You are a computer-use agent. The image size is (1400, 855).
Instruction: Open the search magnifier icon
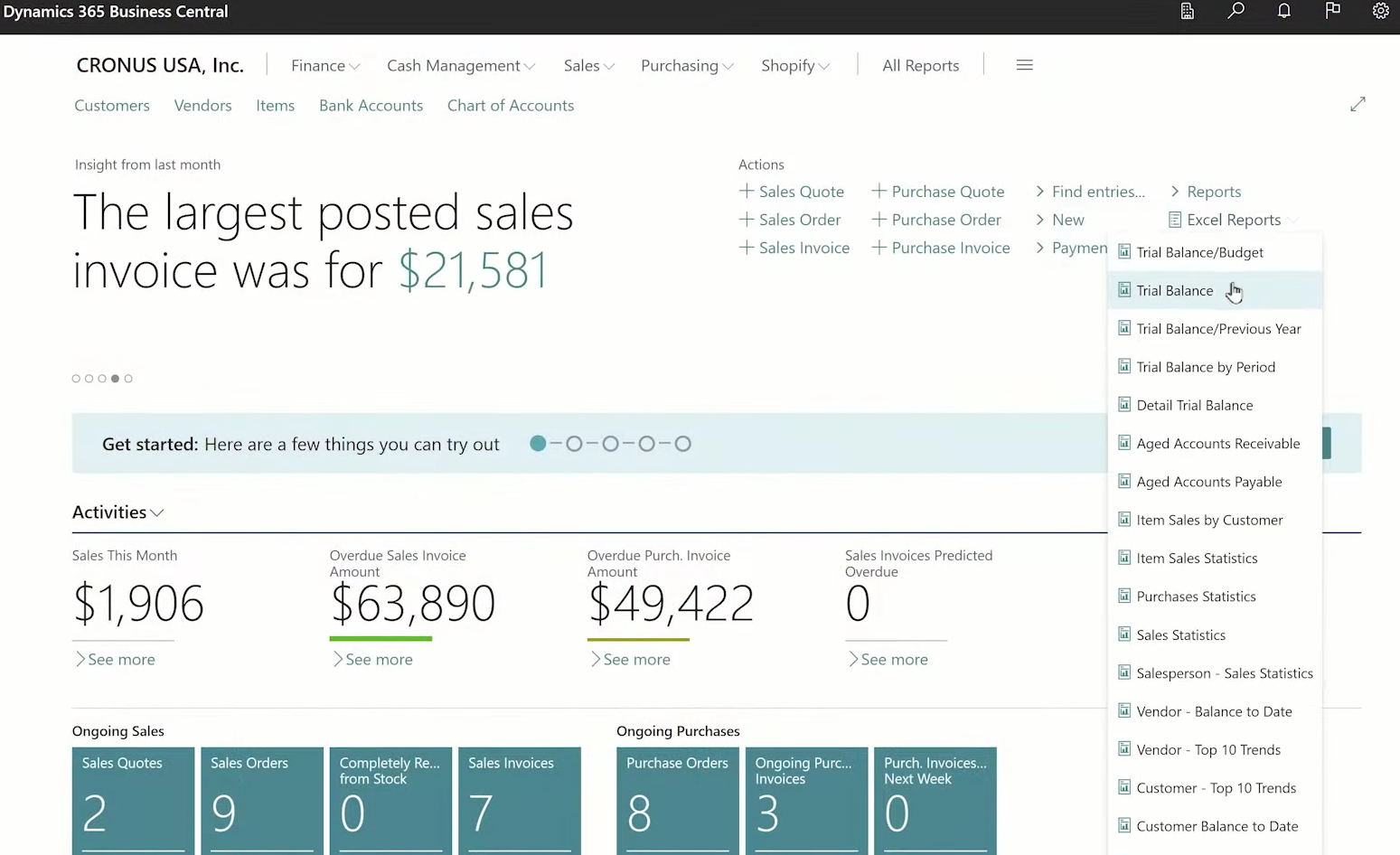pyautogui.click(x=1236, y=11)
